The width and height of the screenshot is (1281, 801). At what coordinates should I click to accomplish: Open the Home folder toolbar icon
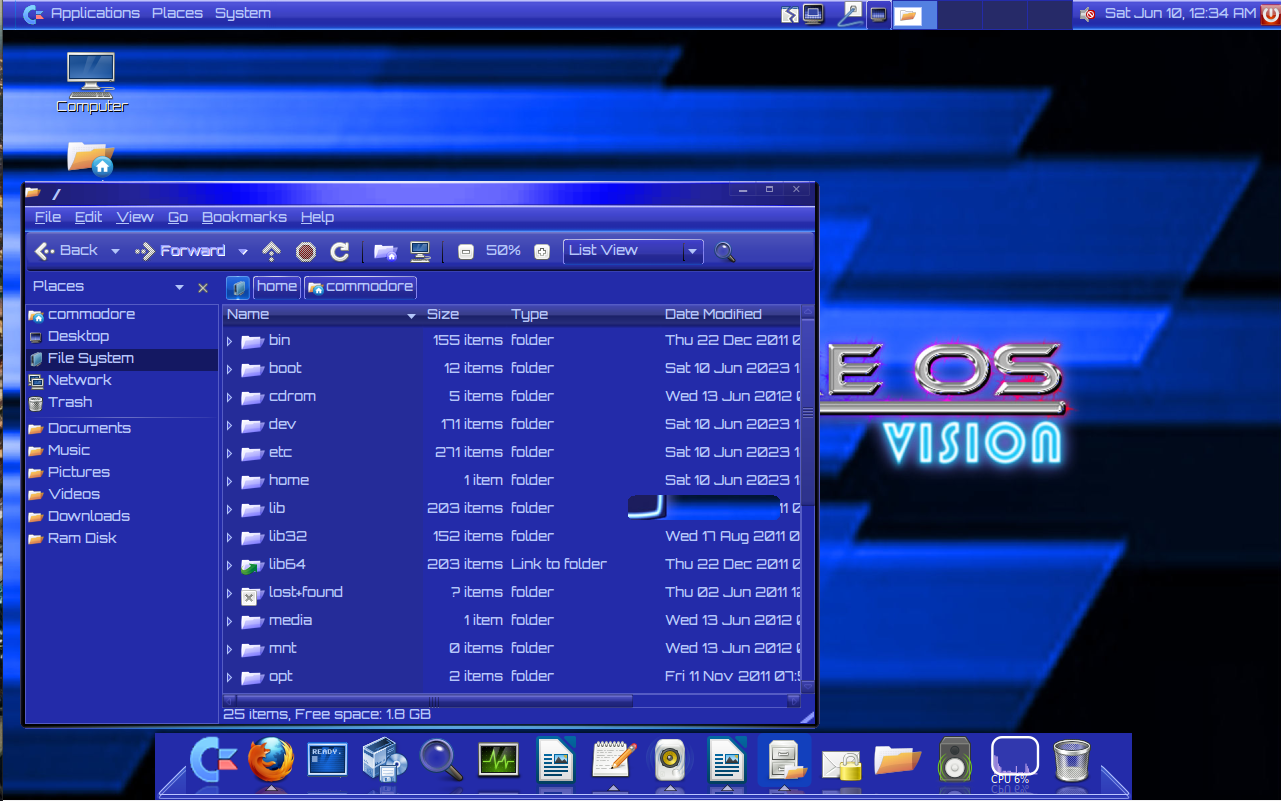pyautogui.click(x=385, y=251)
